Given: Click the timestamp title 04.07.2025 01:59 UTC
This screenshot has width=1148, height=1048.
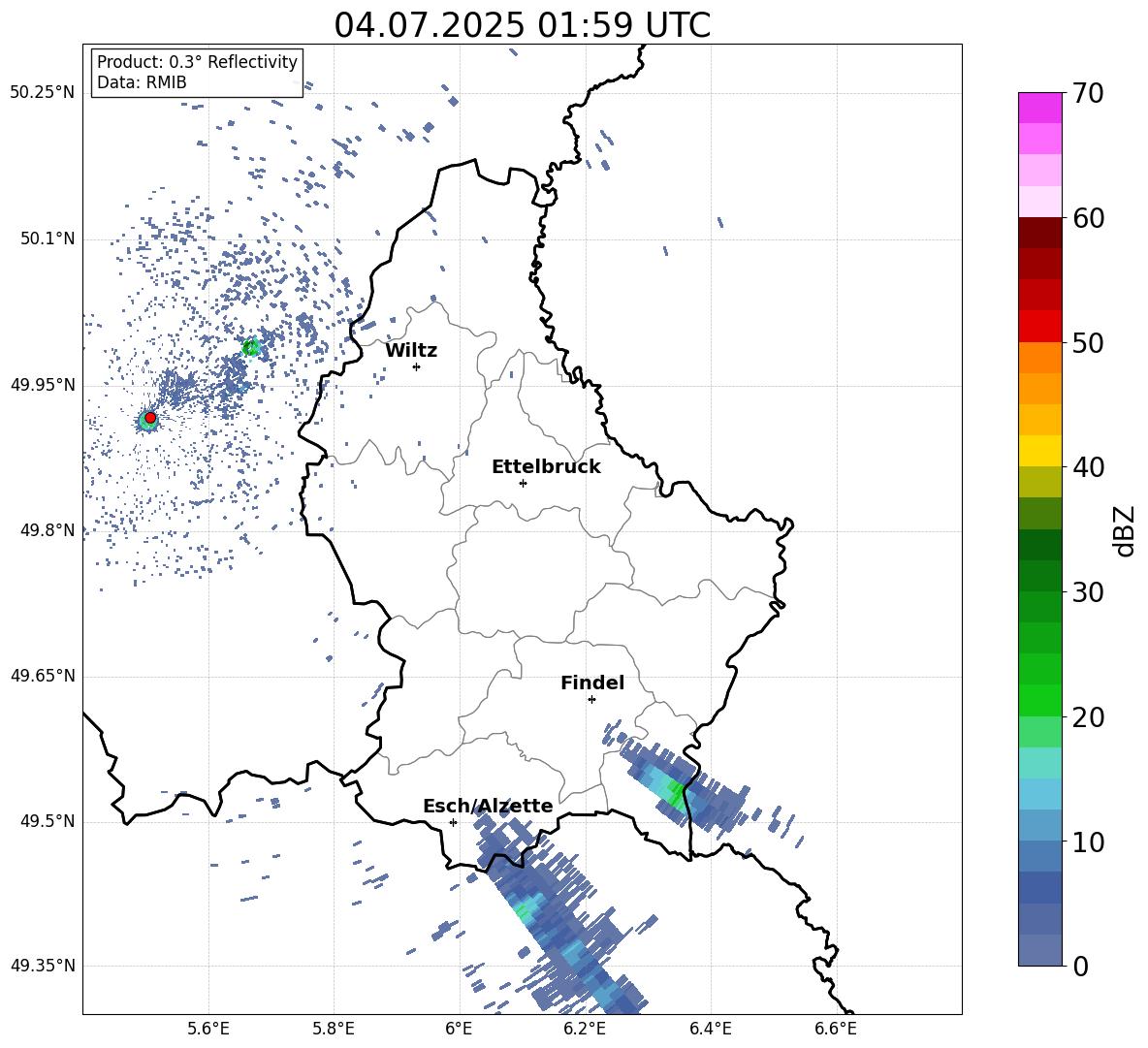Looking at the screenshot, I should pyautogui.click(x=522, y=25).
